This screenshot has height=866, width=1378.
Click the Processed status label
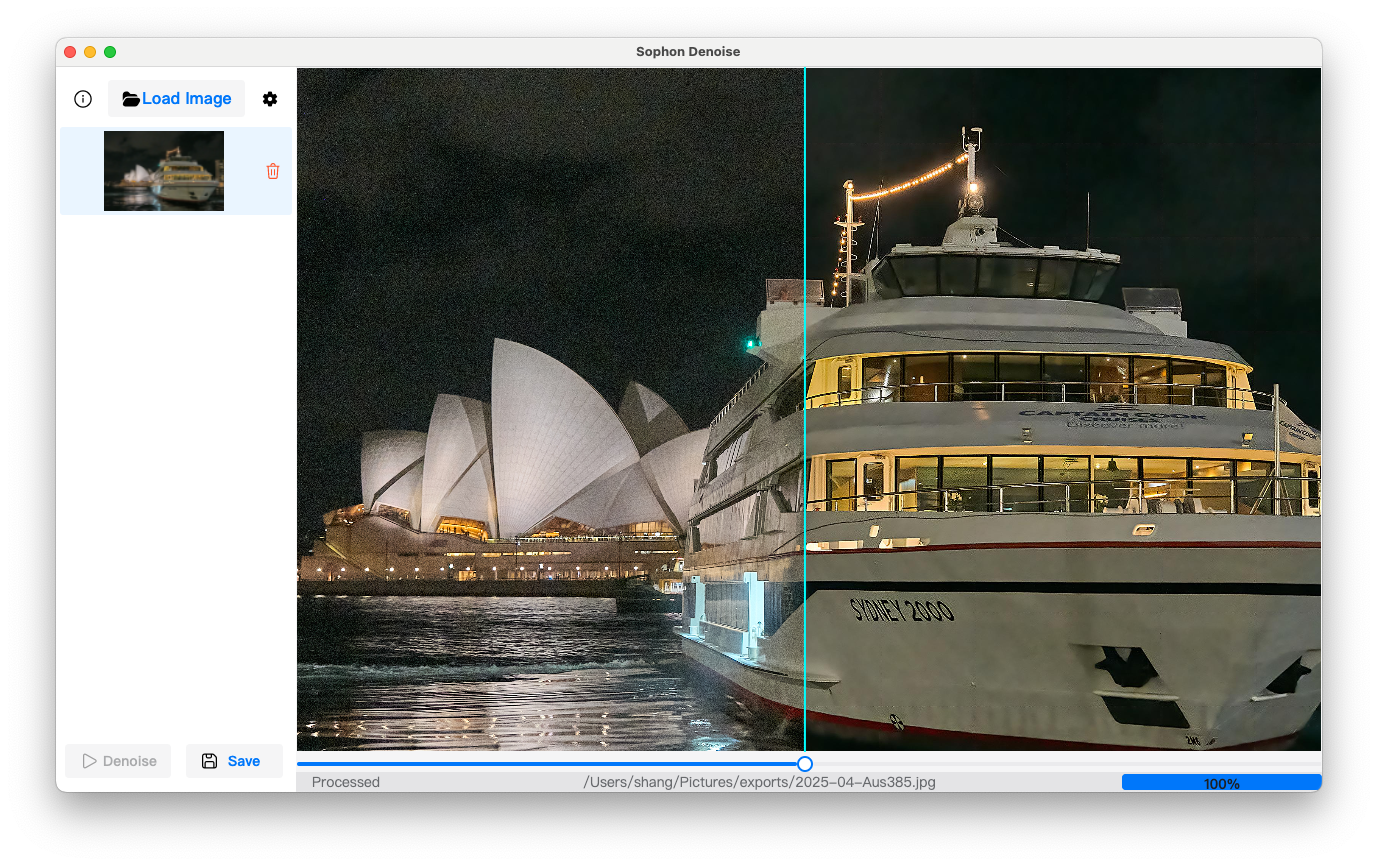(346, 782)
